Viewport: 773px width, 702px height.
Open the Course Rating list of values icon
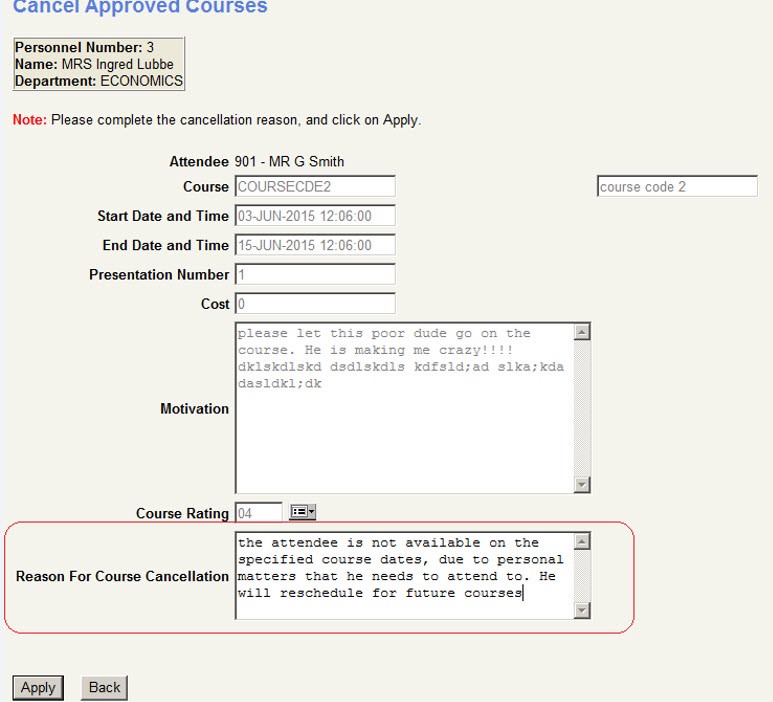coord(302,513)
